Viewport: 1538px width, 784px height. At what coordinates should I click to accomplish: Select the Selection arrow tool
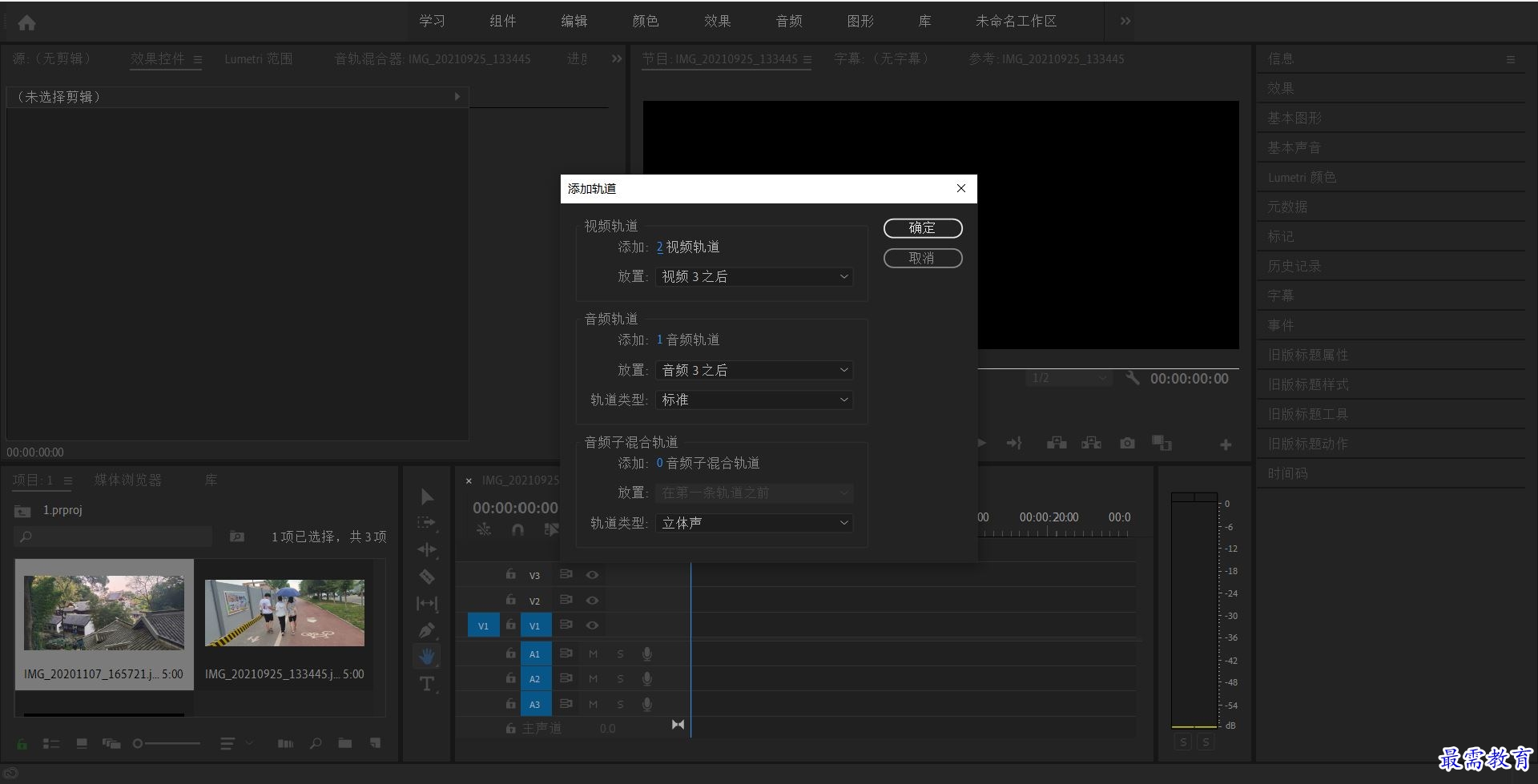[427, 497]
